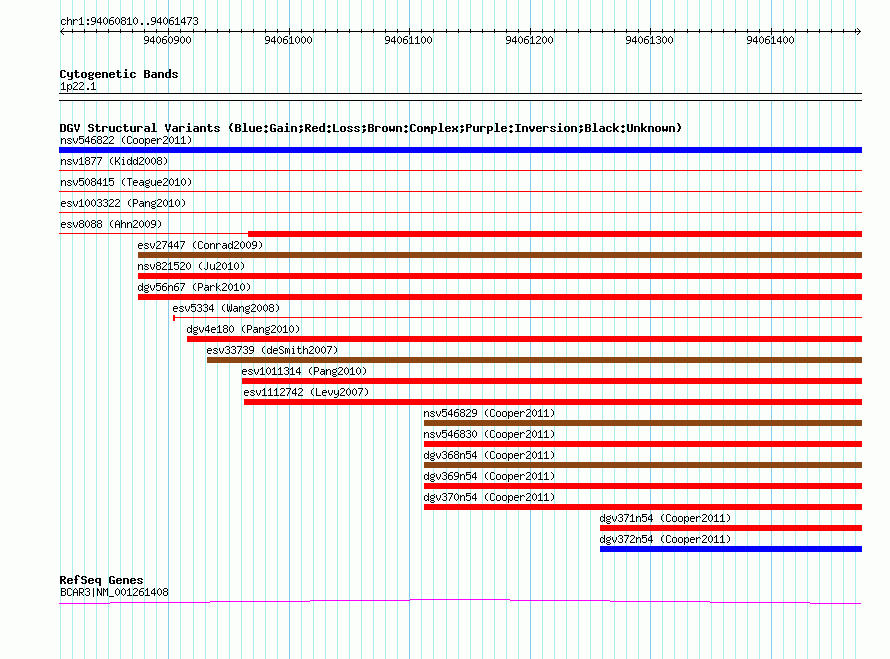This screenshot has height=659, width=890.
Task: Click the red bar under nsv546830
Action: (643, 444)
